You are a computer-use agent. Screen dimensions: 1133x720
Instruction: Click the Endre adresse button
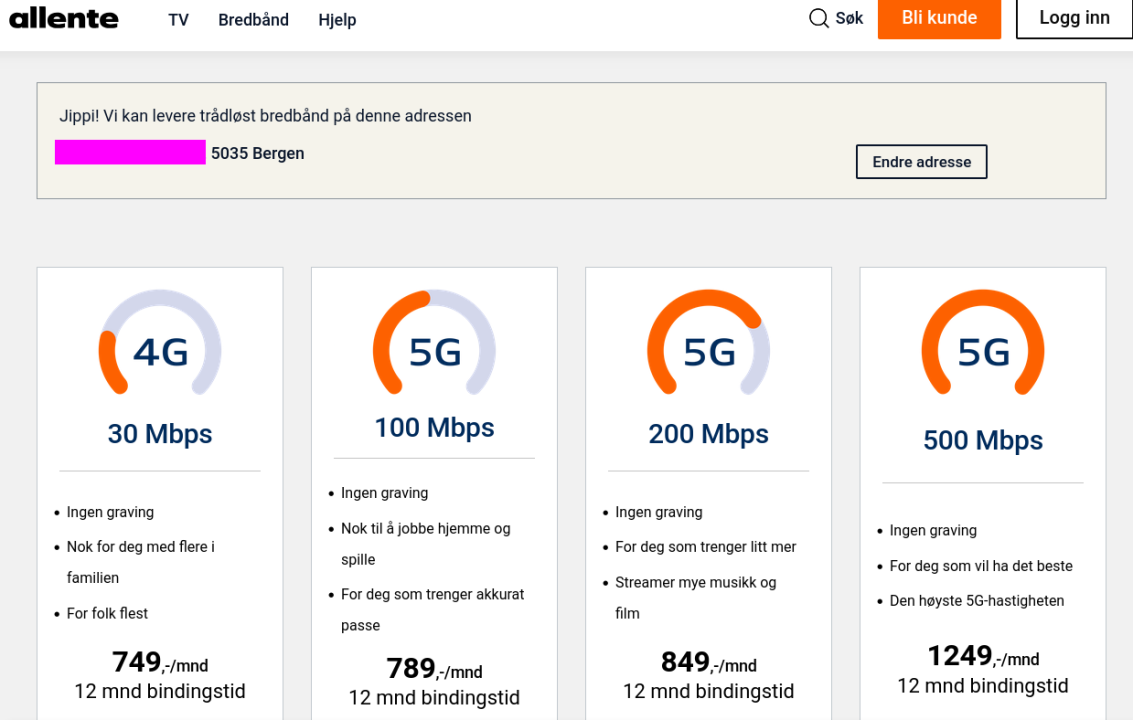[x=921, y=162]
